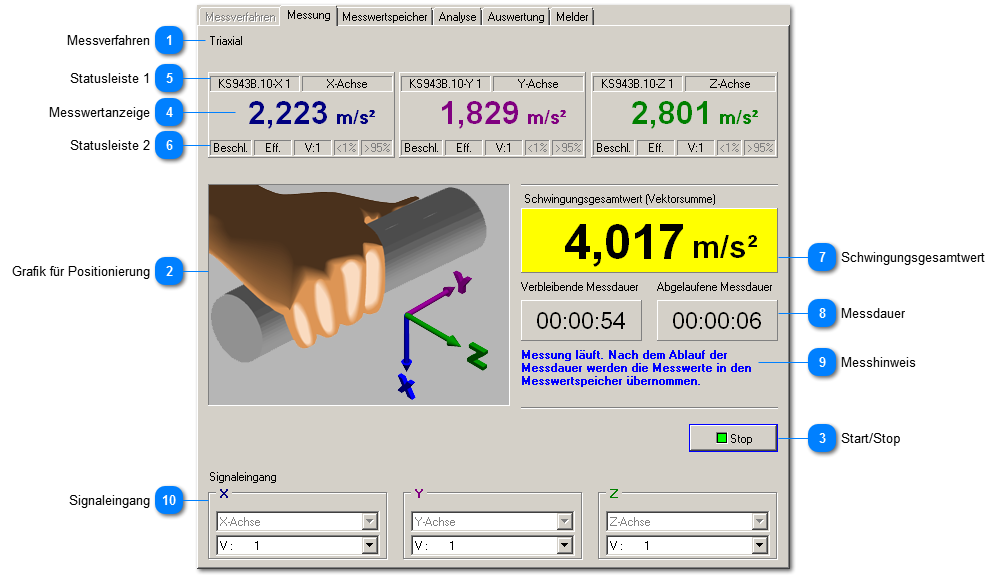Viewport: 1001px width, 578px height.
Task: Expand the X-Achse channel dropdown
Action: click(370, 522)
